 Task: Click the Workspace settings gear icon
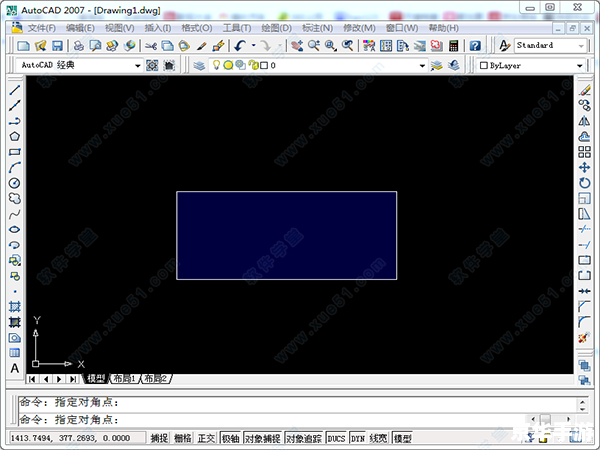(x=152, y=65)
